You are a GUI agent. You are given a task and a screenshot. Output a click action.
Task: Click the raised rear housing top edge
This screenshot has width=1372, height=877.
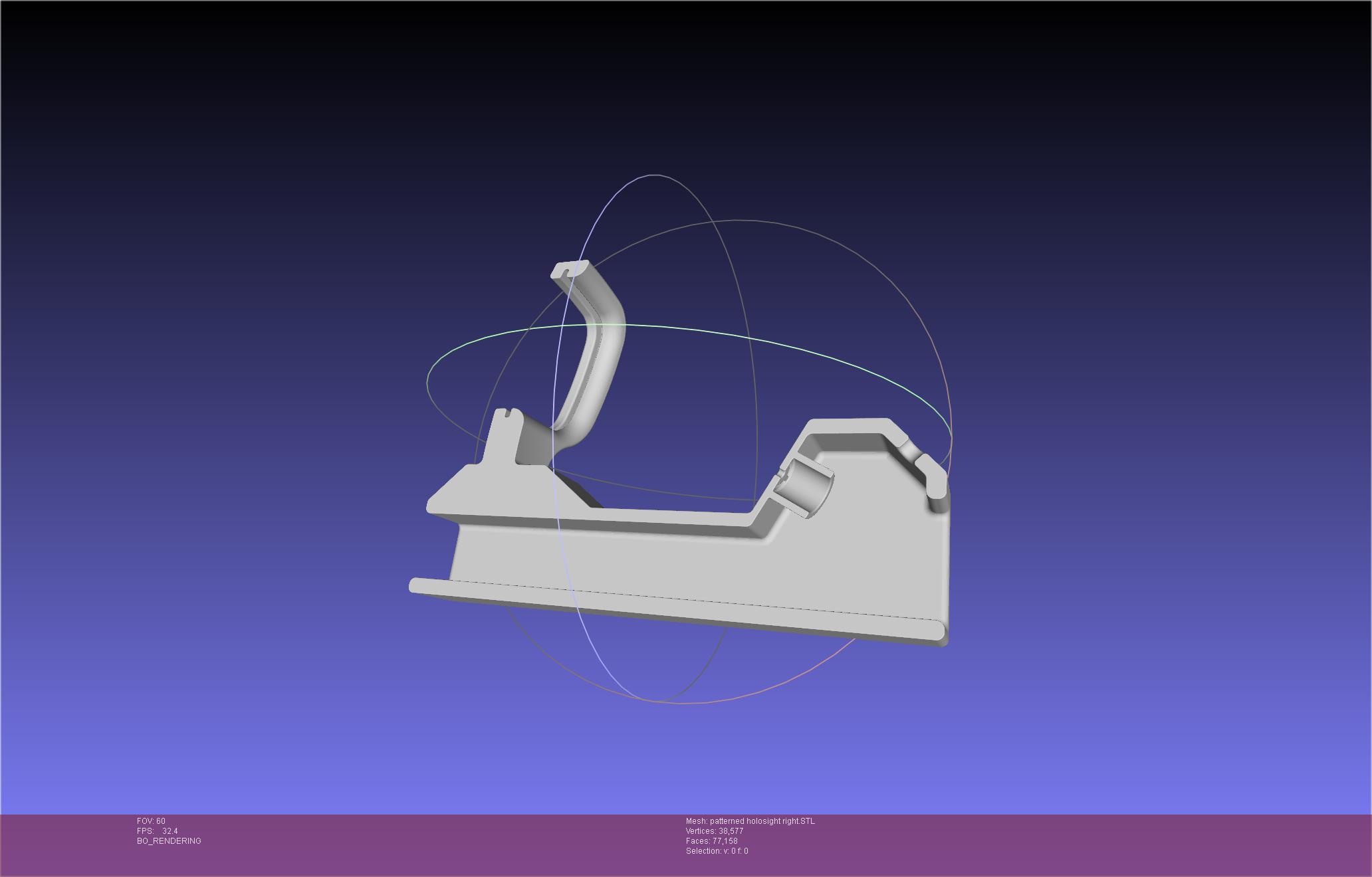pos(848,425)
